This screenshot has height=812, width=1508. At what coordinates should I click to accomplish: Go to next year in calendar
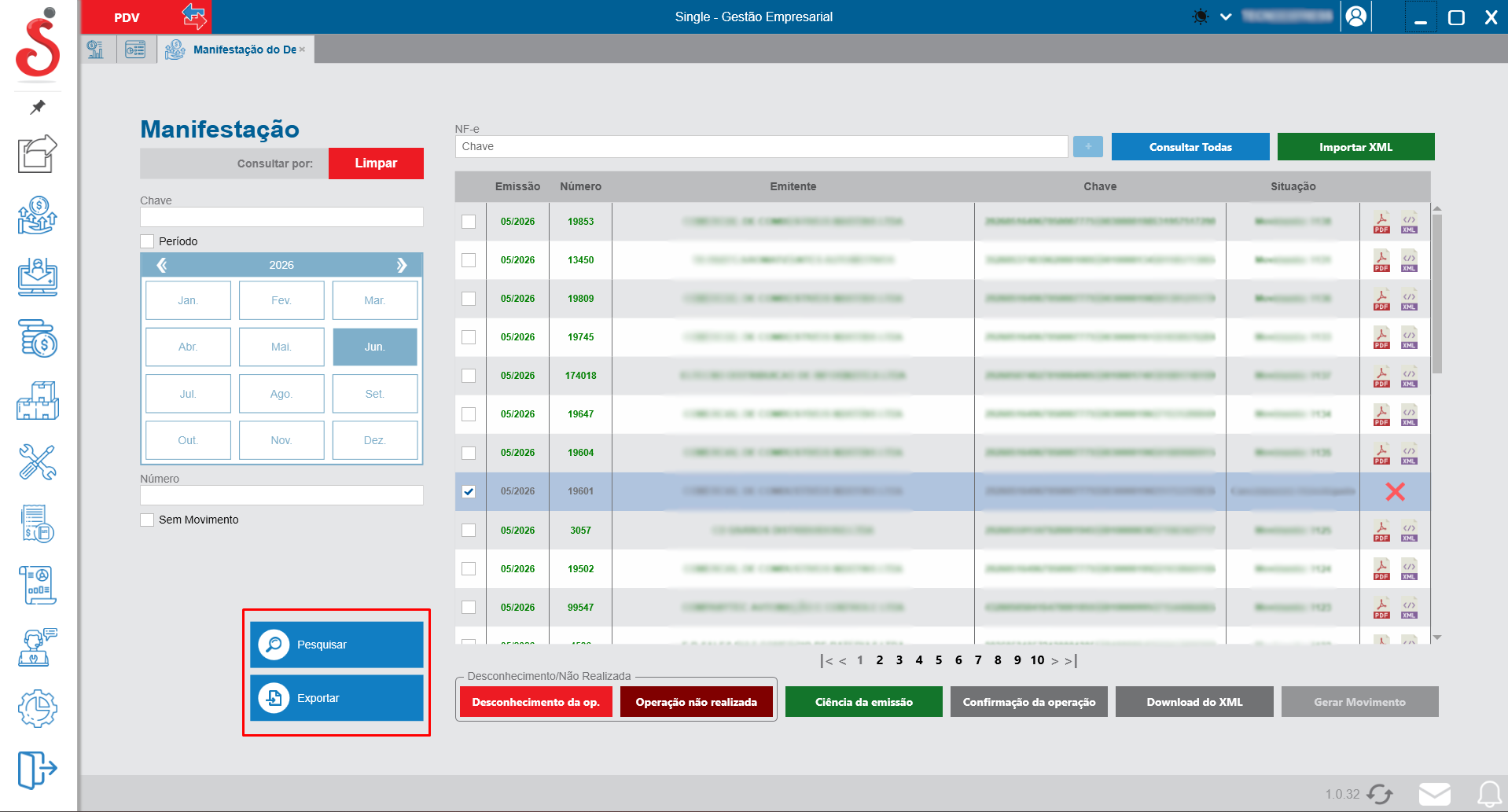[402, 265]
